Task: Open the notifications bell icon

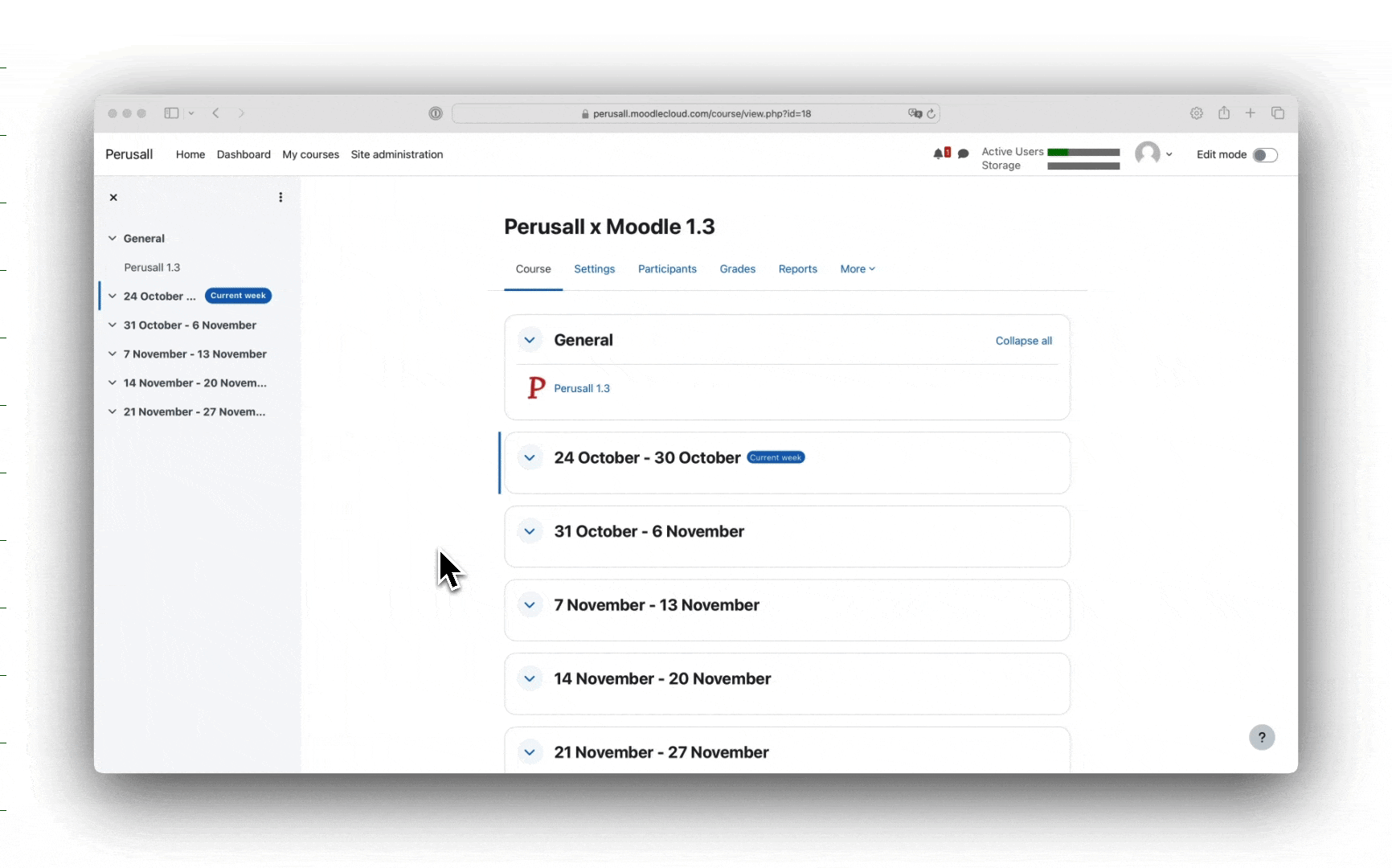Action: click(x=939, y=154)
